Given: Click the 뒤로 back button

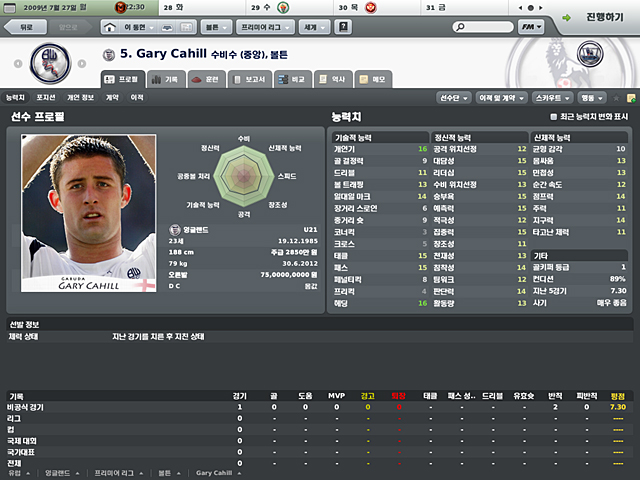Looking at the screenshot, I should 24,27.
